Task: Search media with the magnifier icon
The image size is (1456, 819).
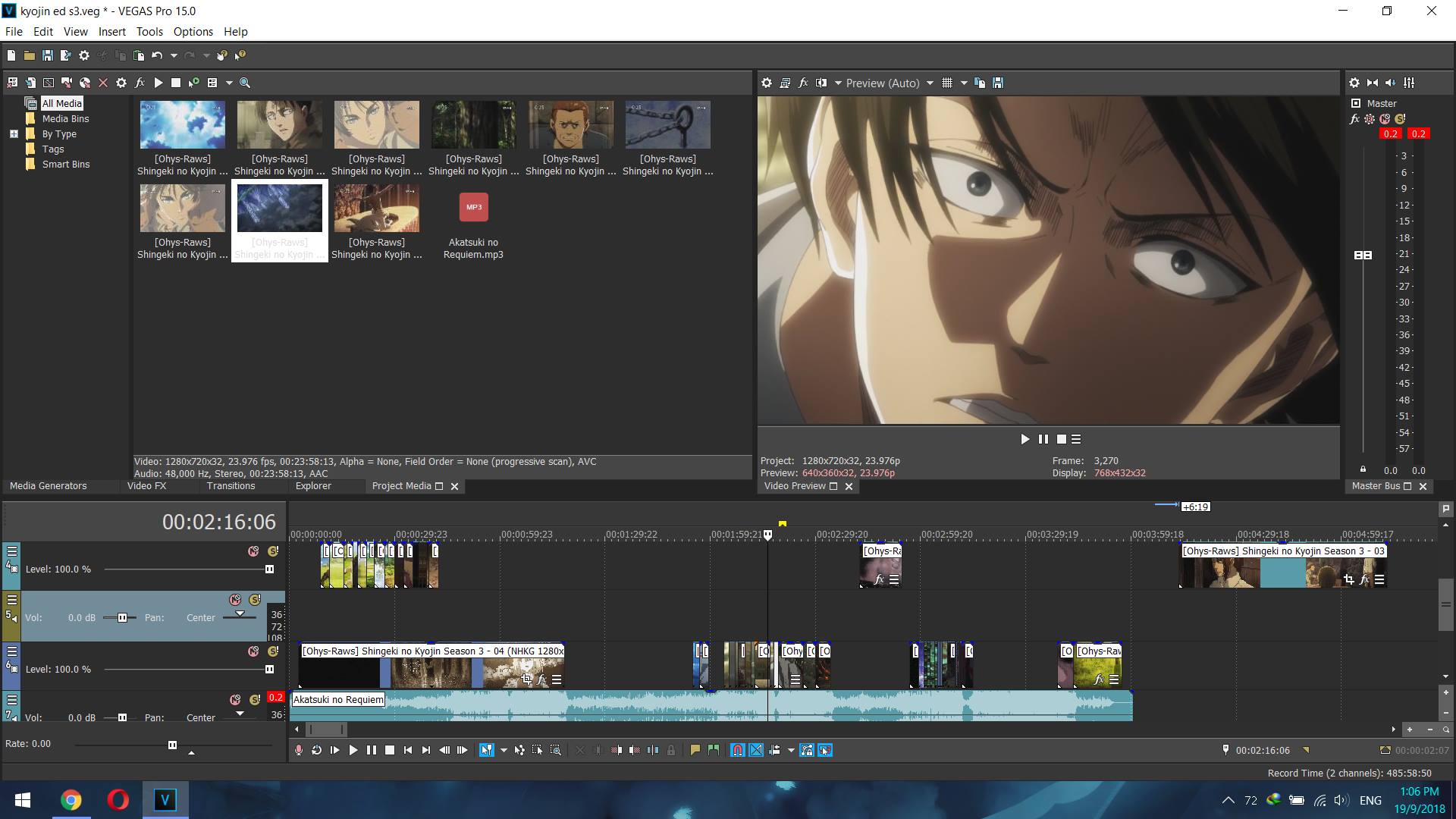Action: click(x=245, y=83)
